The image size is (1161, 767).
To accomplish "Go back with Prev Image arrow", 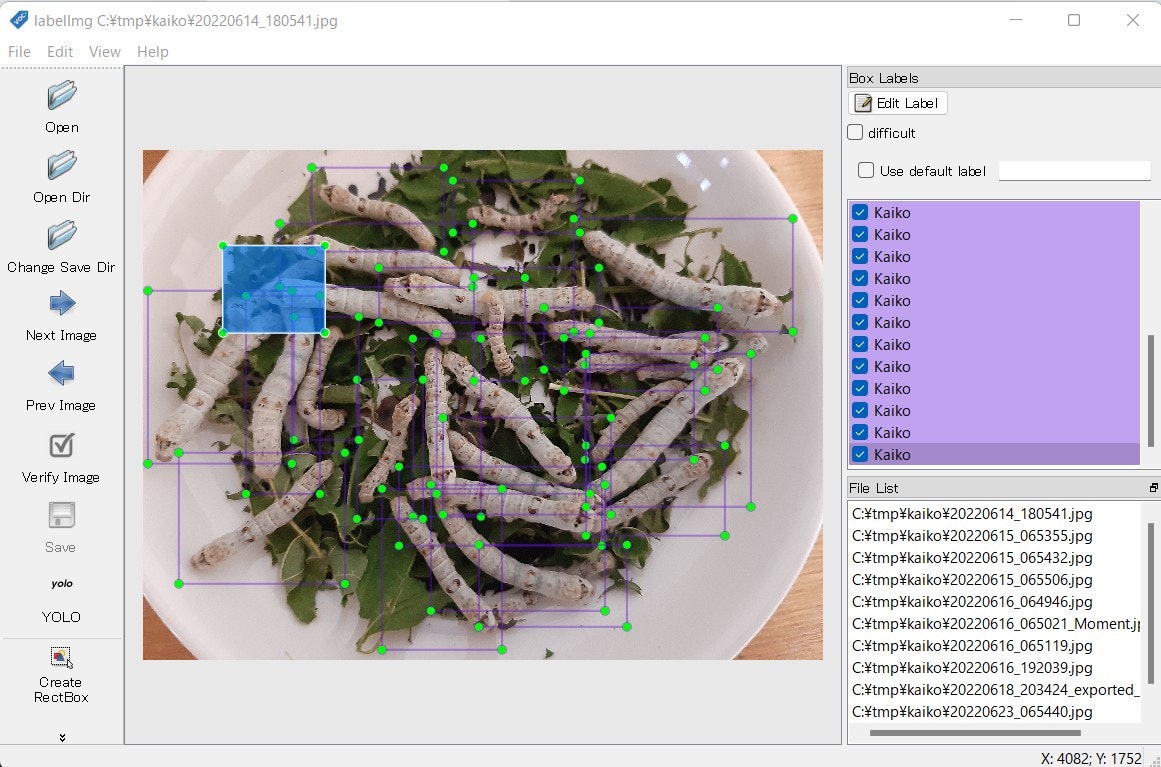I will coord(61,373).
